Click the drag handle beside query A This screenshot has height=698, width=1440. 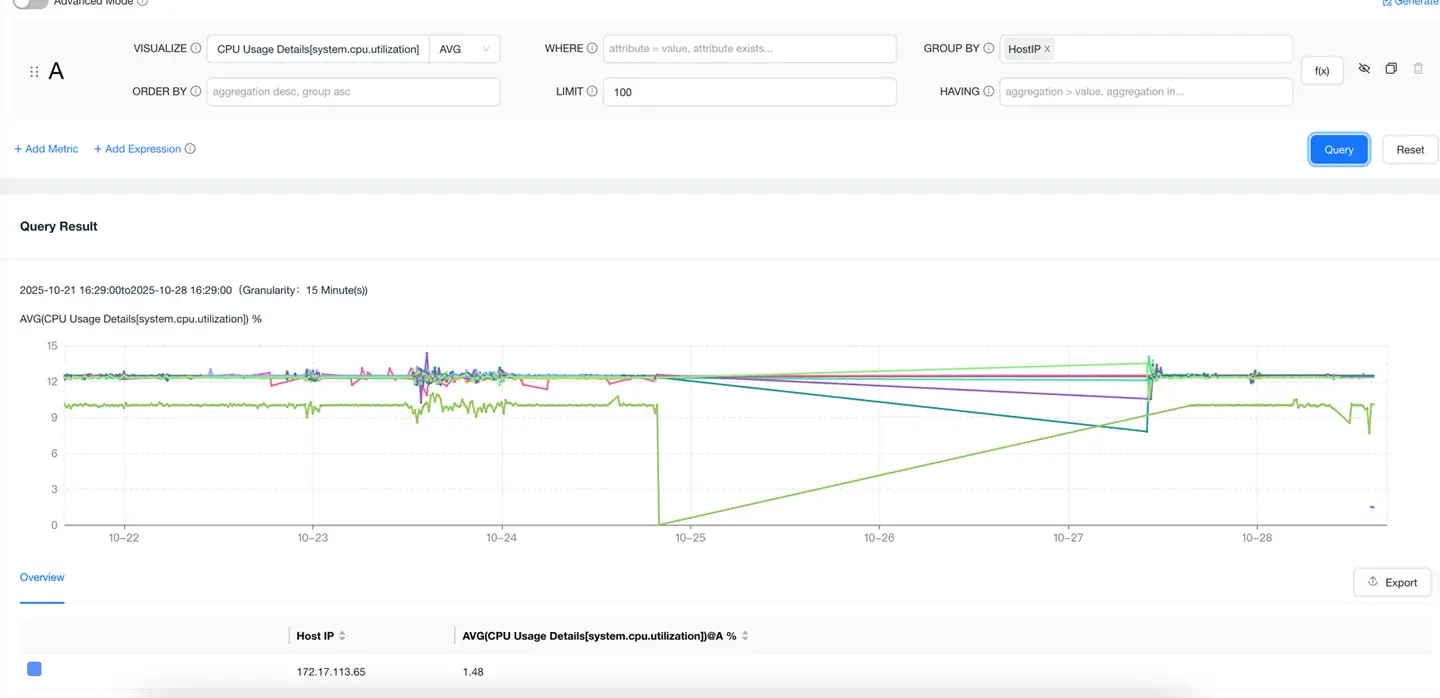(34, 72)
